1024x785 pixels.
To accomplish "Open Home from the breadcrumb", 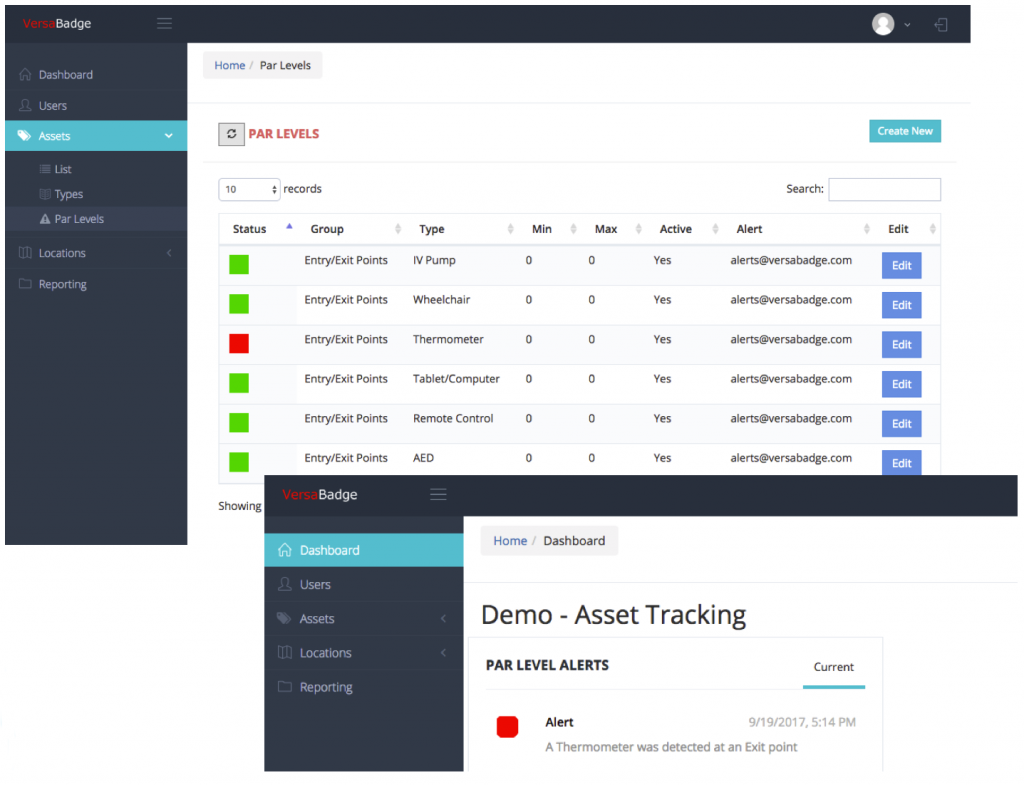I will [x=229, y=65].
